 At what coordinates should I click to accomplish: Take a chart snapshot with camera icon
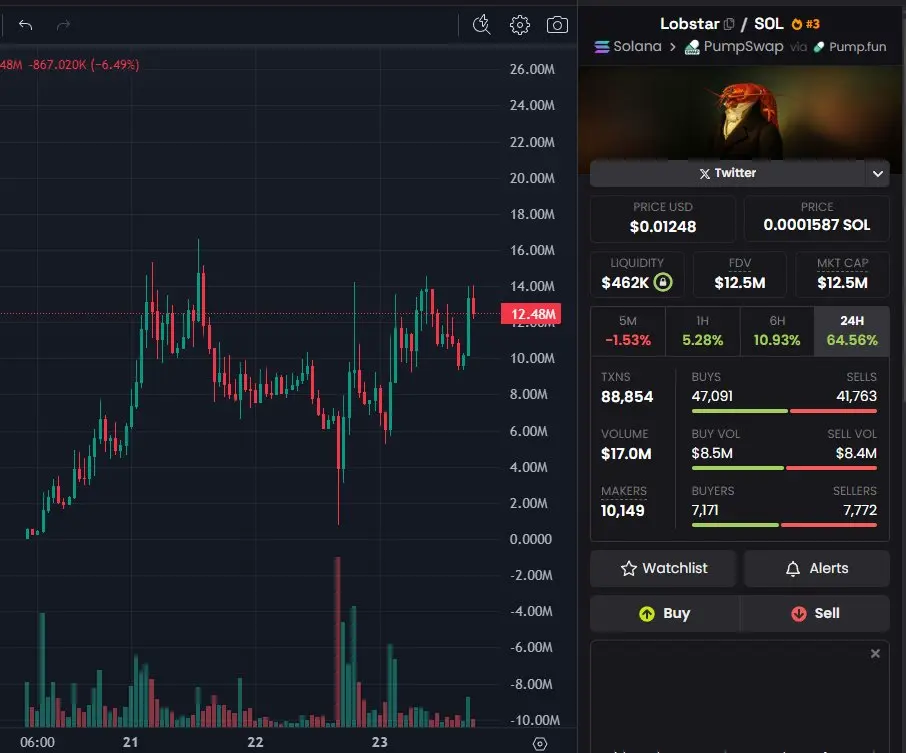[x=557, y=25]
